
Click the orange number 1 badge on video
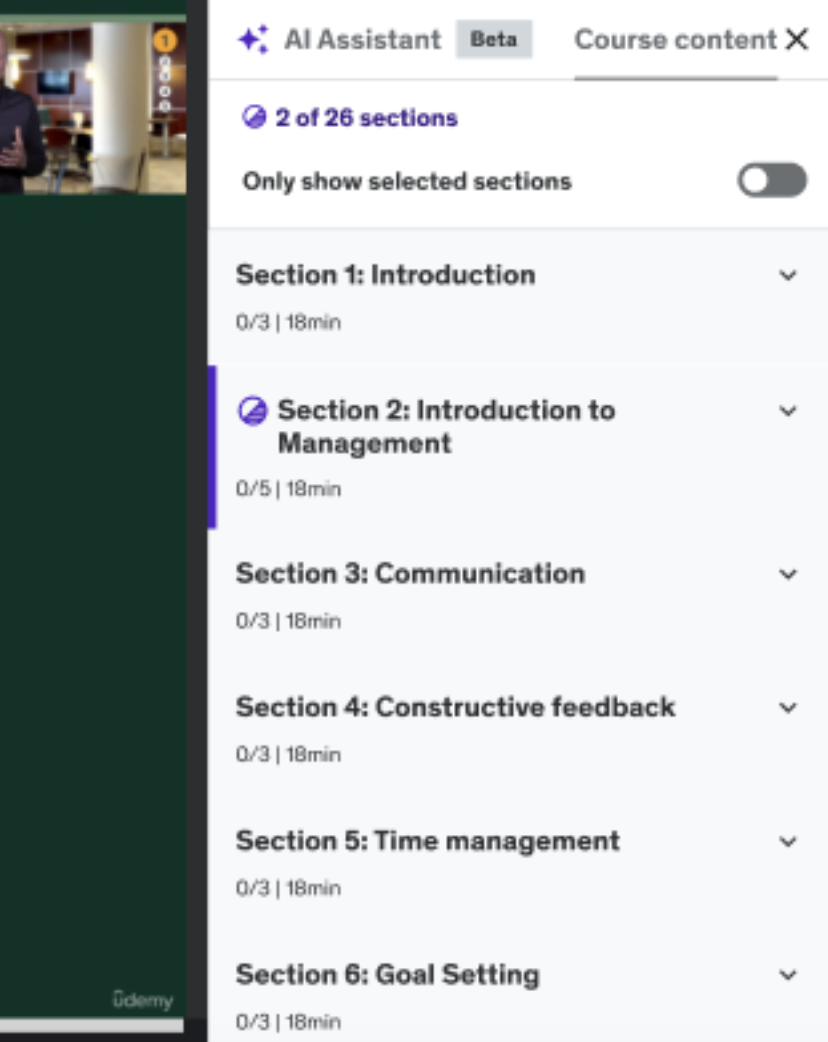(x=166, y=41)
